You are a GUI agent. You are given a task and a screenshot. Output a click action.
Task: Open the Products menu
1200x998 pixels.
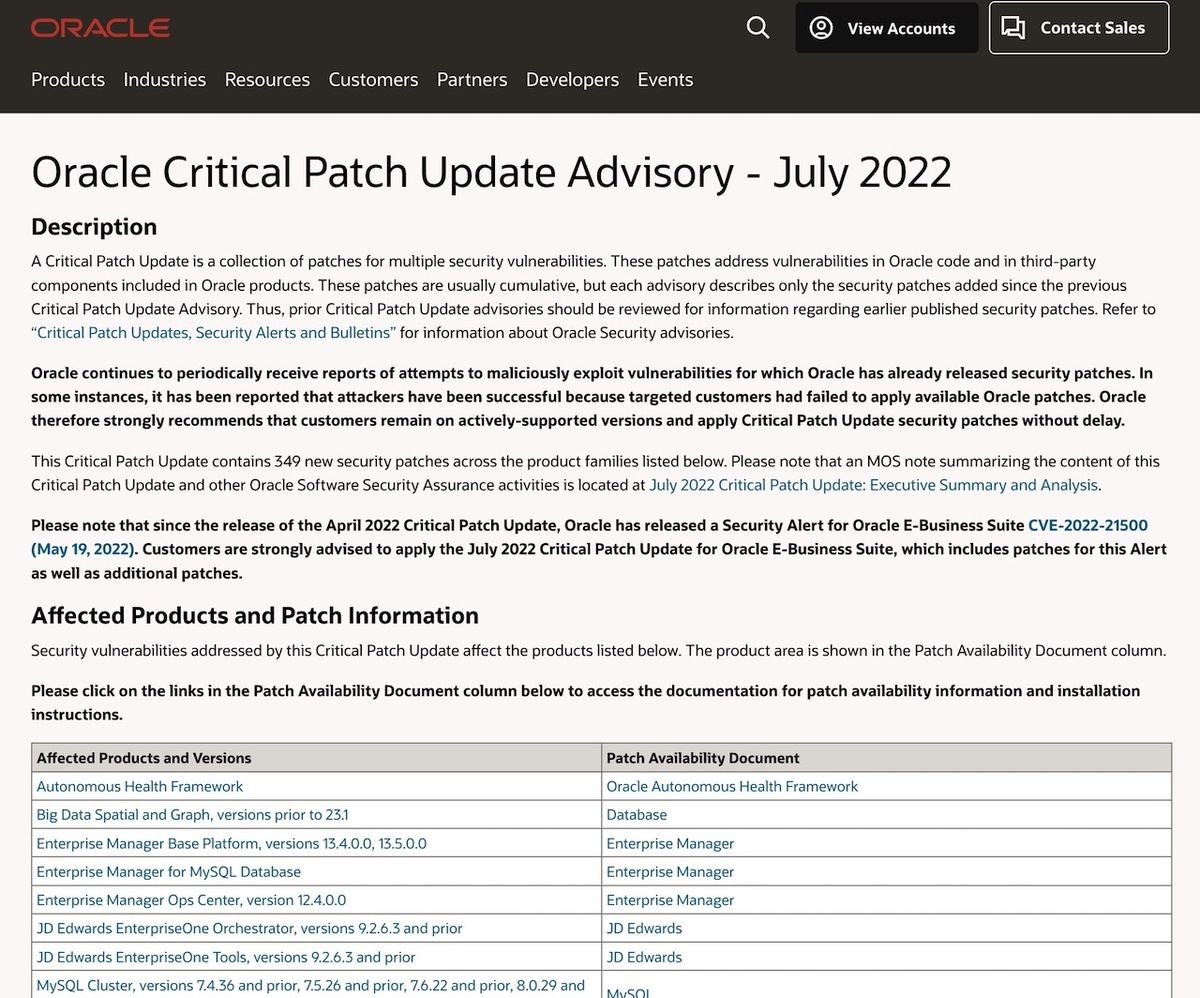pos(68,80)
